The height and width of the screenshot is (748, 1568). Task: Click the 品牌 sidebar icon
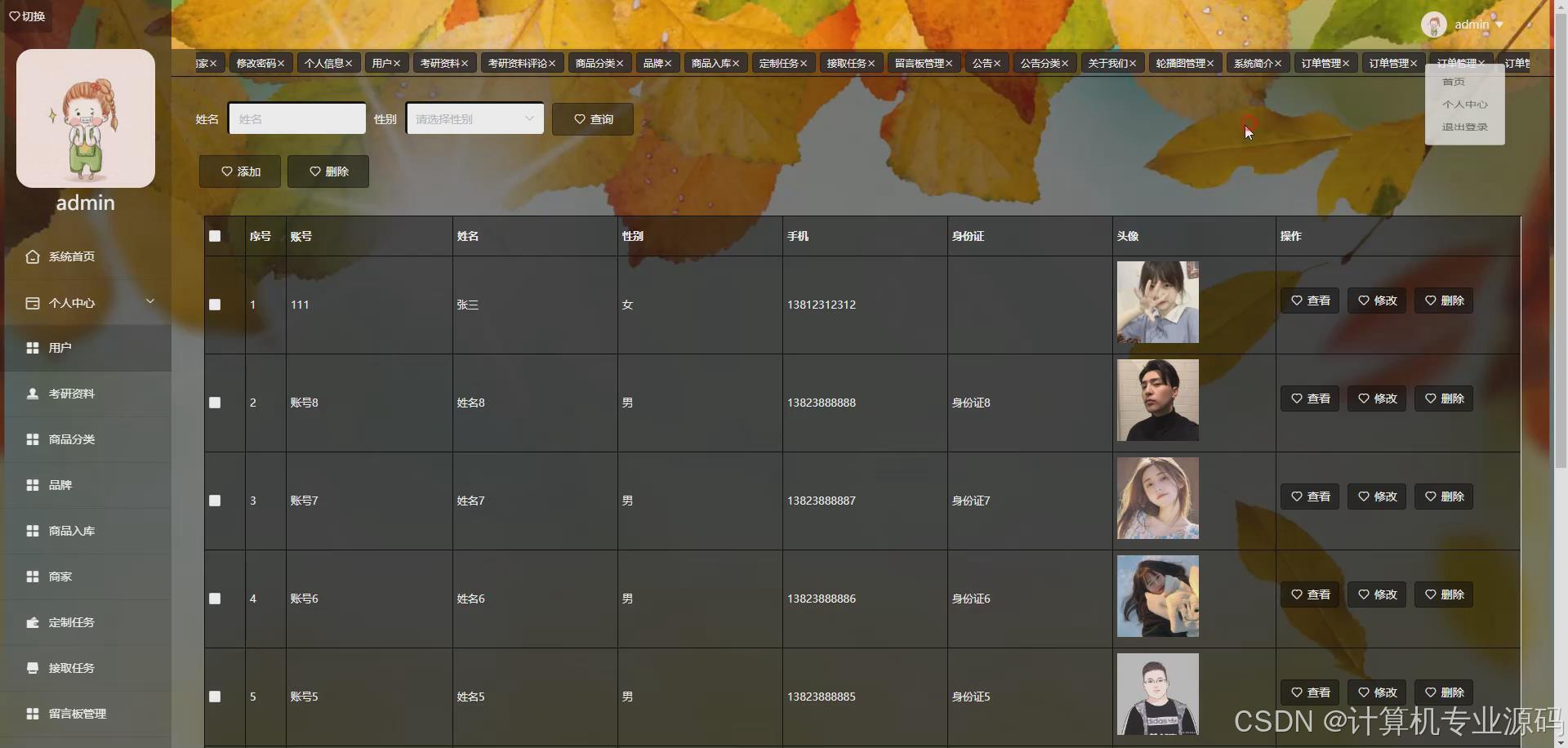33,485
